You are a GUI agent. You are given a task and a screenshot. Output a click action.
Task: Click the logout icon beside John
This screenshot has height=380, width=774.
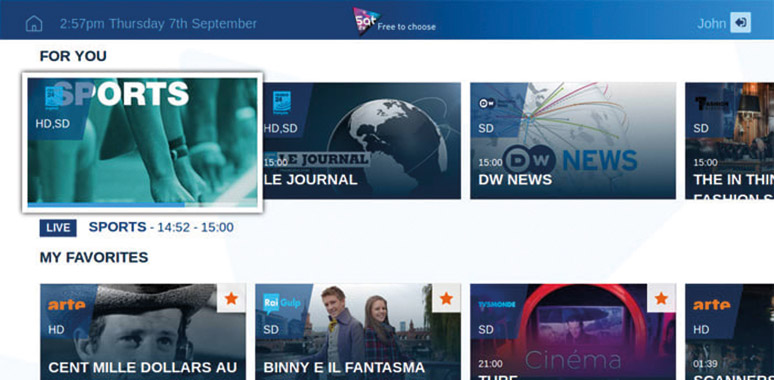[740, 23]
